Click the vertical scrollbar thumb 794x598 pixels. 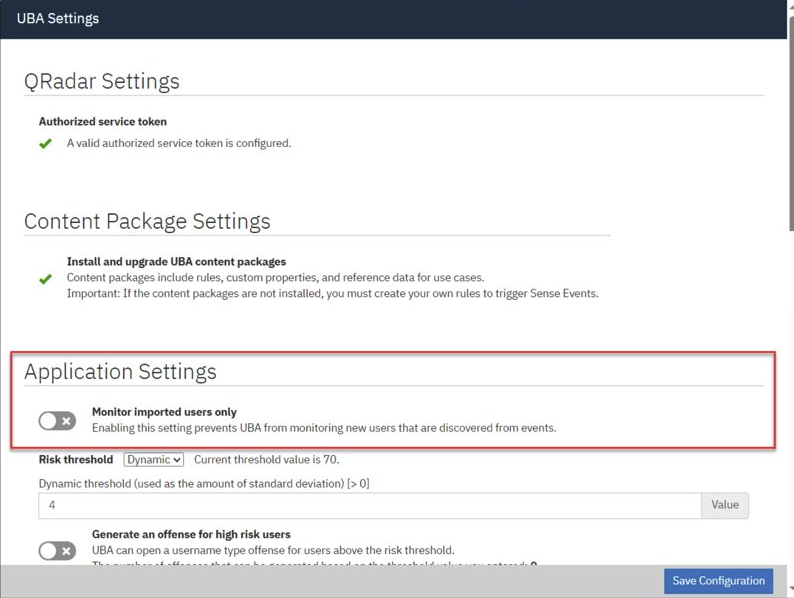point(790,122)
